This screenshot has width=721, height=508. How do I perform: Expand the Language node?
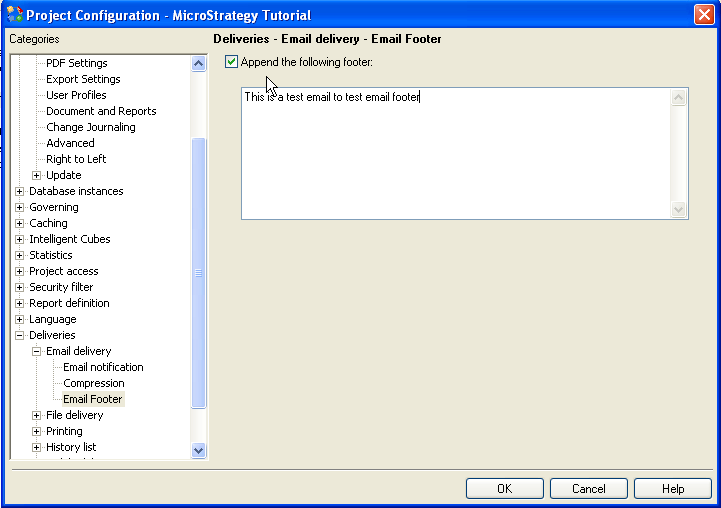[x=19, y=319]
